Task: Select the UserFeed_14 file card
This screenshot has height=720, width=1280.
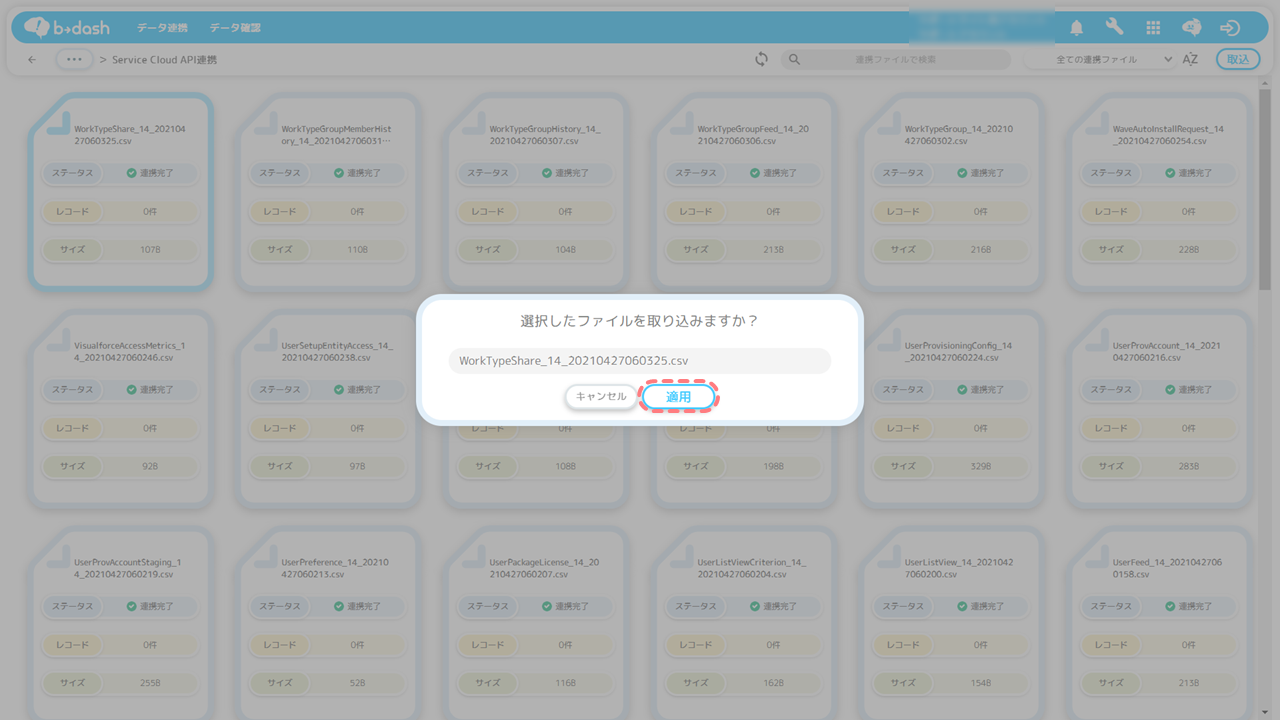Action: pos(1160,624)
